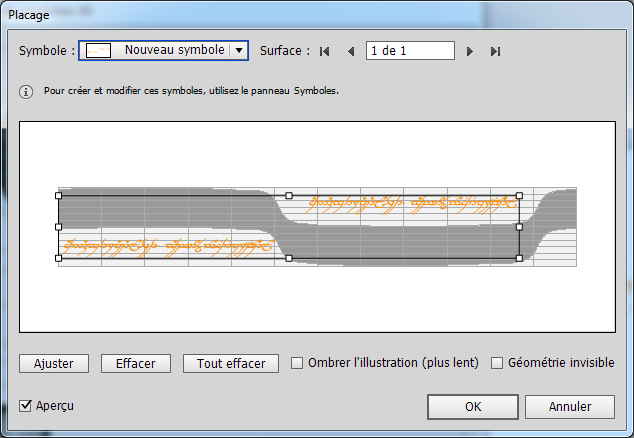Go to the first surface

coord(325,51)
